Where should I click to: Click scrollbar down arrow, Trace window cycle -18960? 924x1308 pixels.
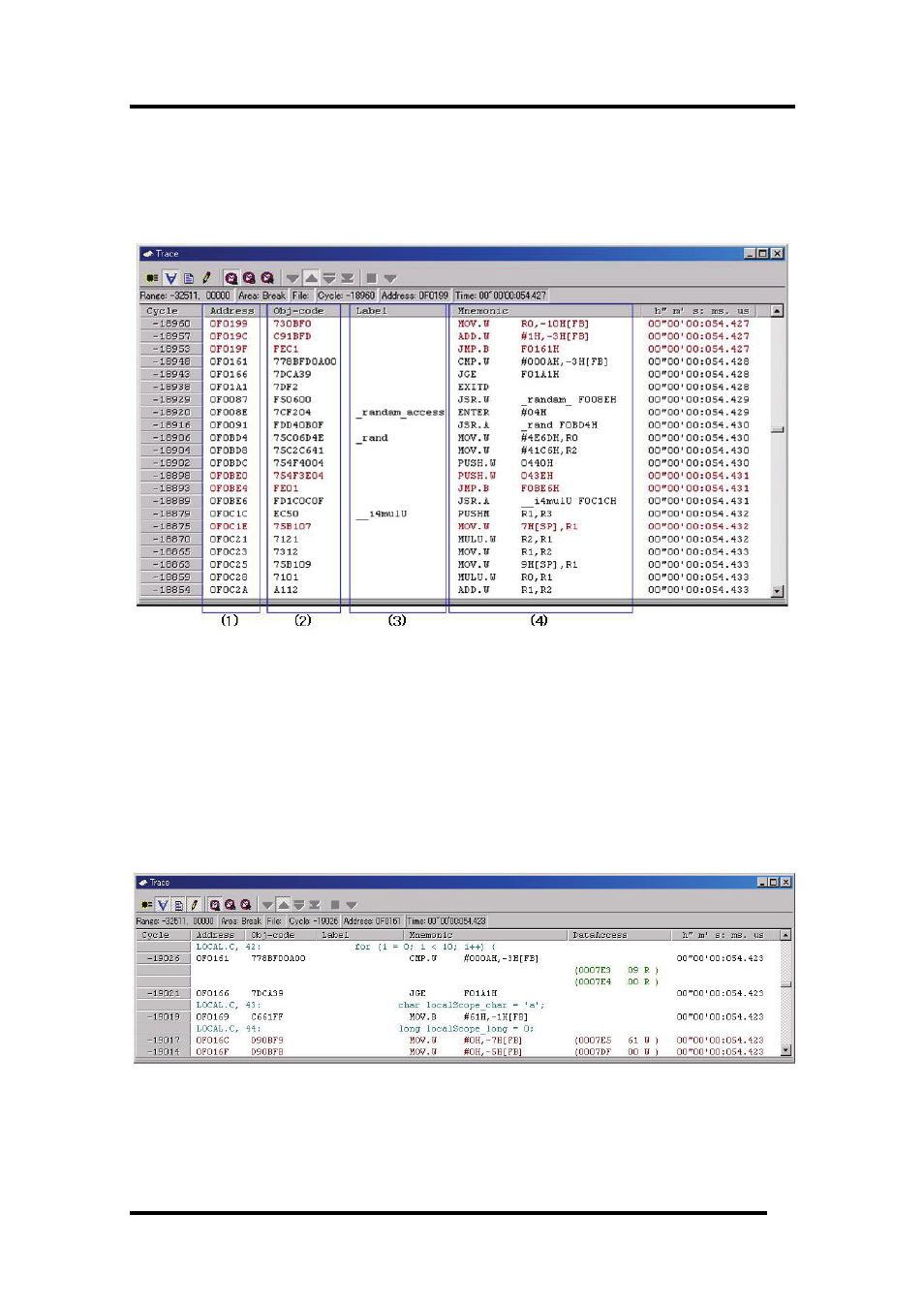(x=777, y=590)
